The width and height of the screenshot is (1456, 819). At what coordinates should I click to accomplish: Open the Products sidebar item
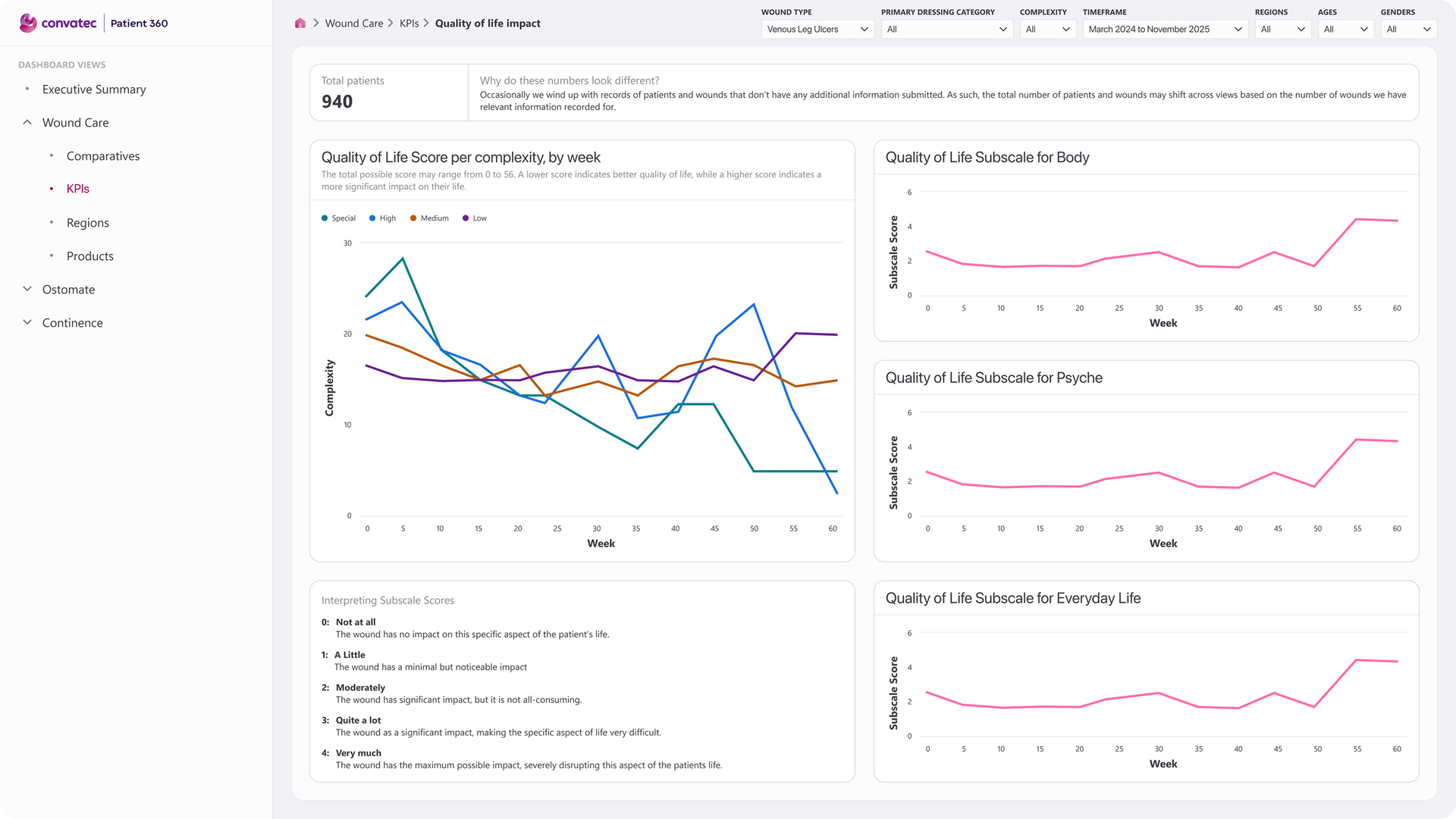click(x=90, y=256)
